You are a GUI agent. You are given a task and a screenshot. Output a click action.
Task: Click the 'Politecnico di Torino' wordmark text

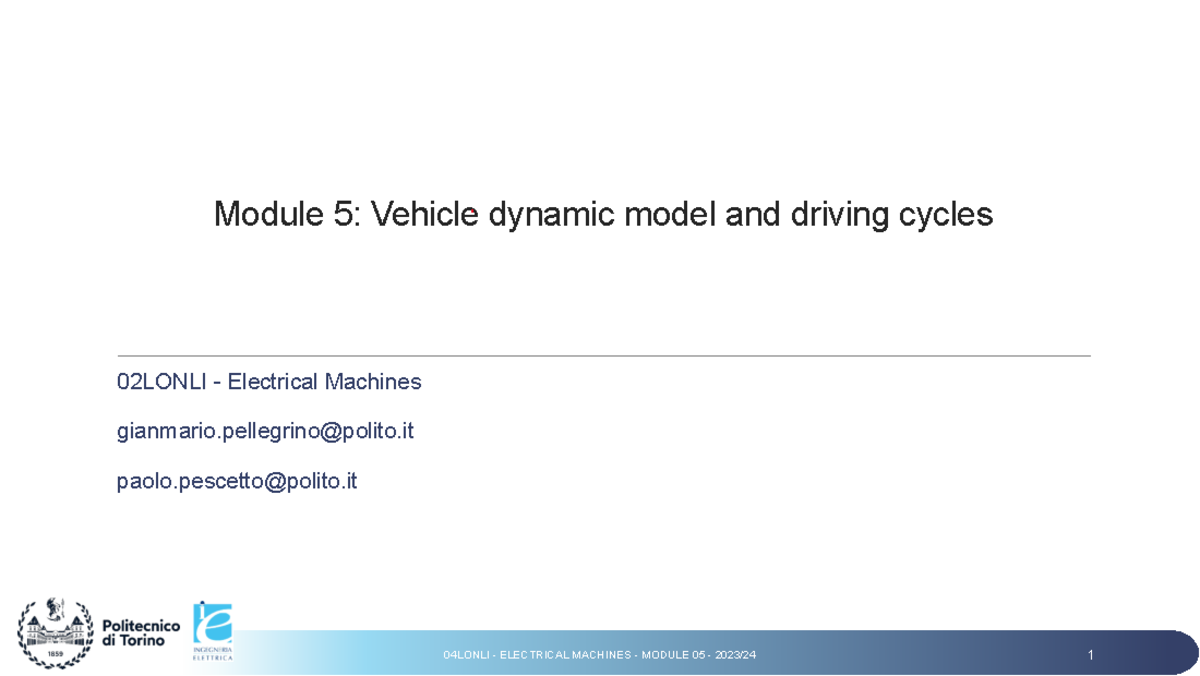[140, 632]
